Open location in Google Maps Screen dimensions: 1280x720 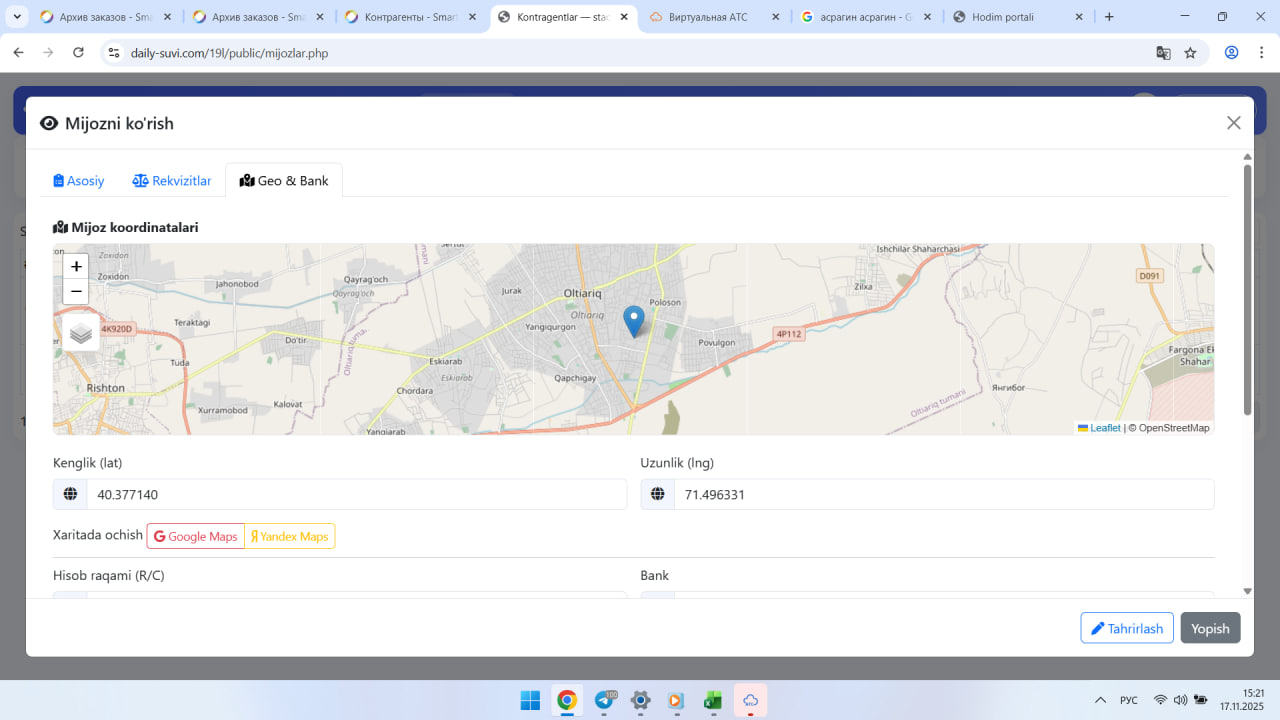coord(196,537)
